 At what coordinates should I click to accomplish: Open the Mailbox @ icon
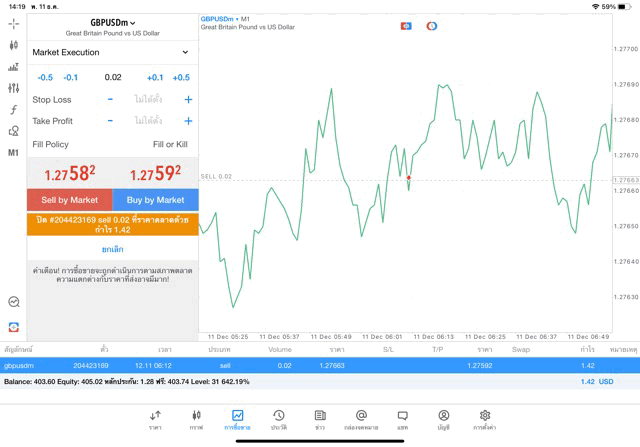(x=361, y=419)
